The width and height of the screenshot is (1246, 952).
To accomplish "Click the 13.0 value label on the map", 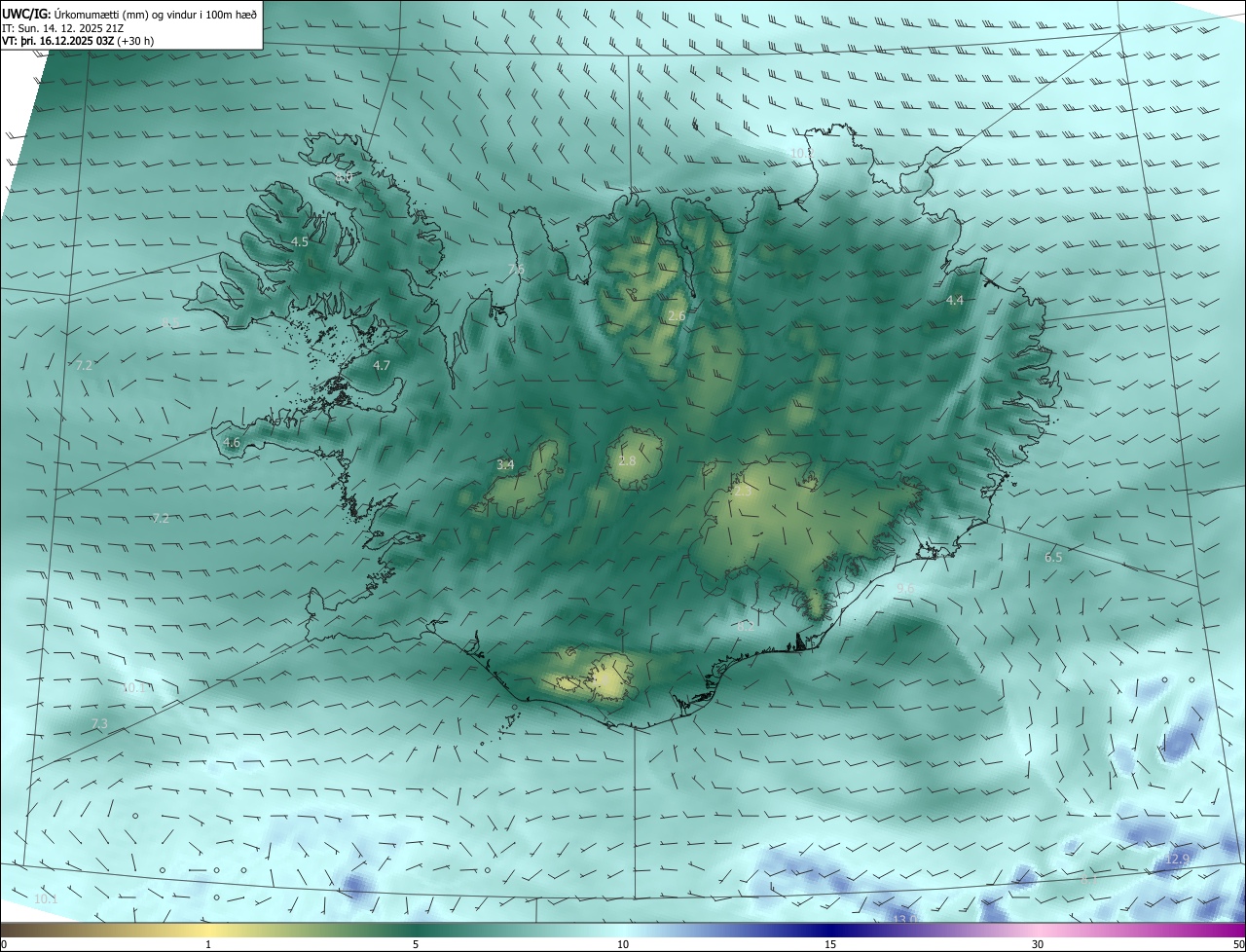I will pyautogui.click(x=905, y=919).
